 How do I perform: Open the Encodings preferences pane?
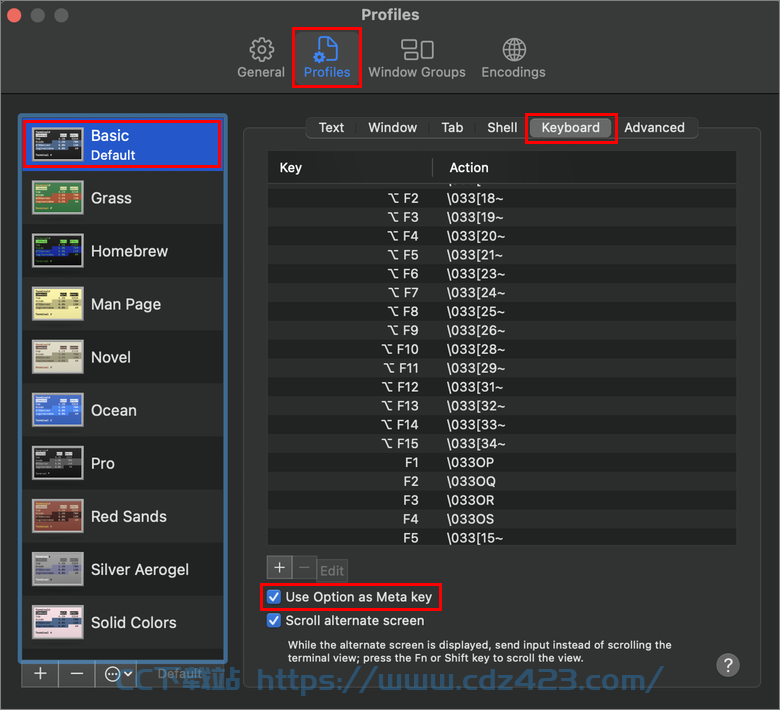(x=513, y=58)
